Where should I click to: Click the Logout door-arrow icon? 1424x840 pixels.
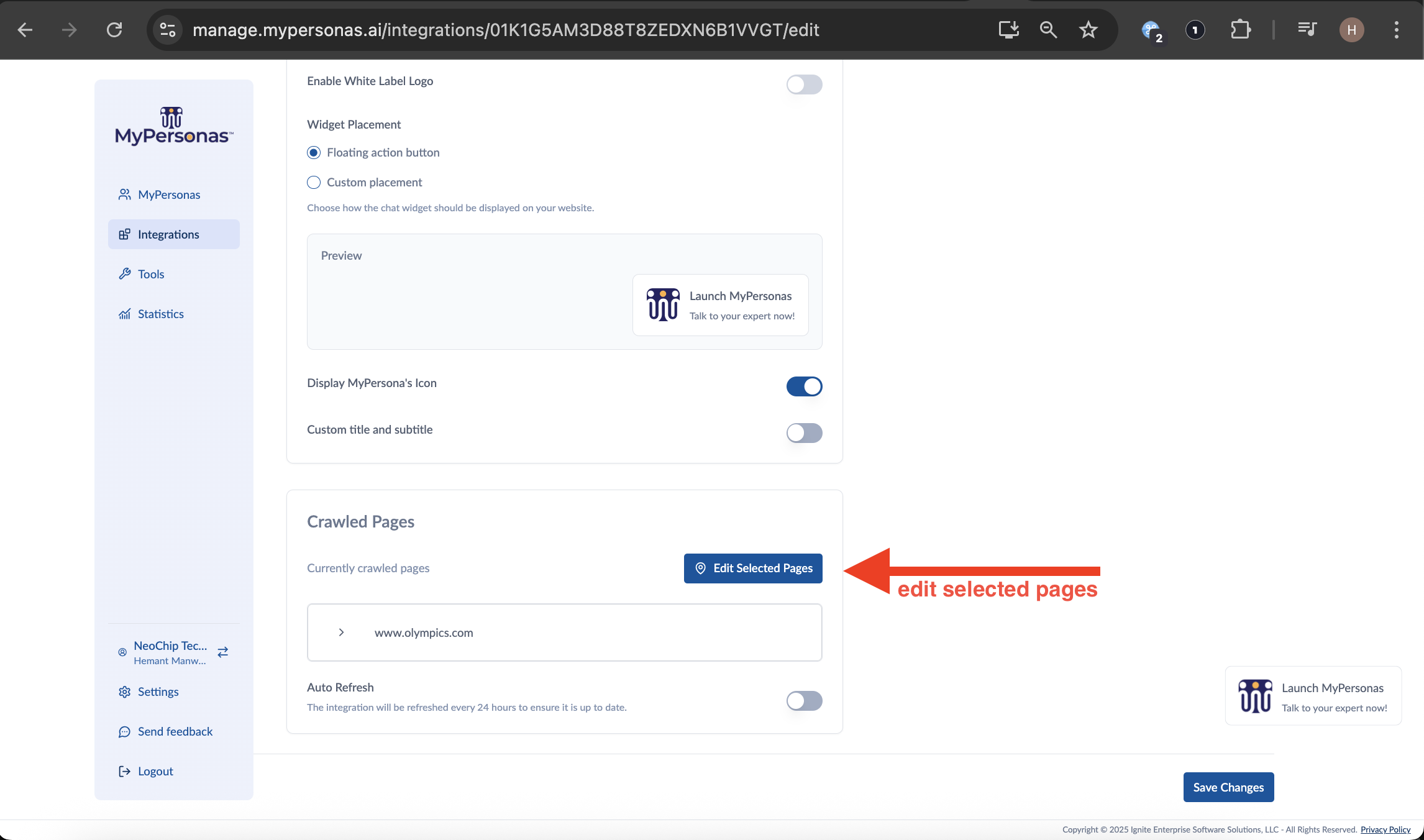pyautogui.click(x=124, y=771)
